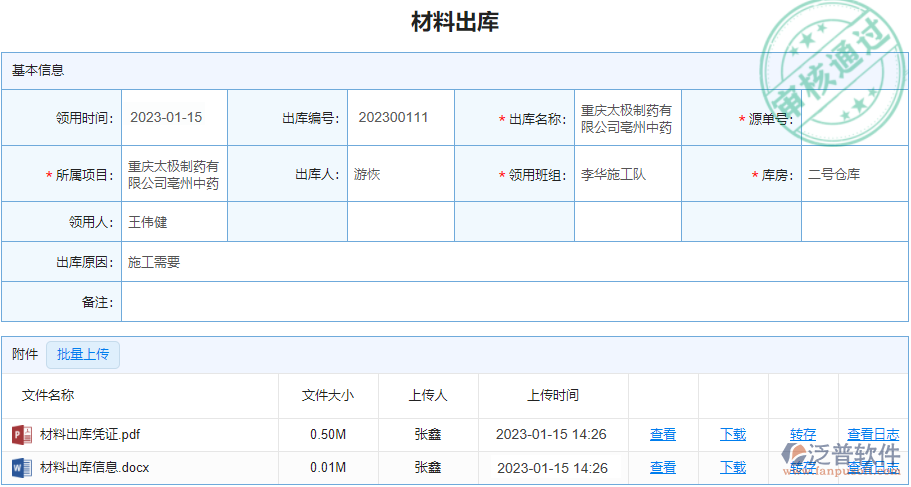Click the 领用班组 field 李华施工队
This screenshot has height=487, width=911.
click(627, 174)
